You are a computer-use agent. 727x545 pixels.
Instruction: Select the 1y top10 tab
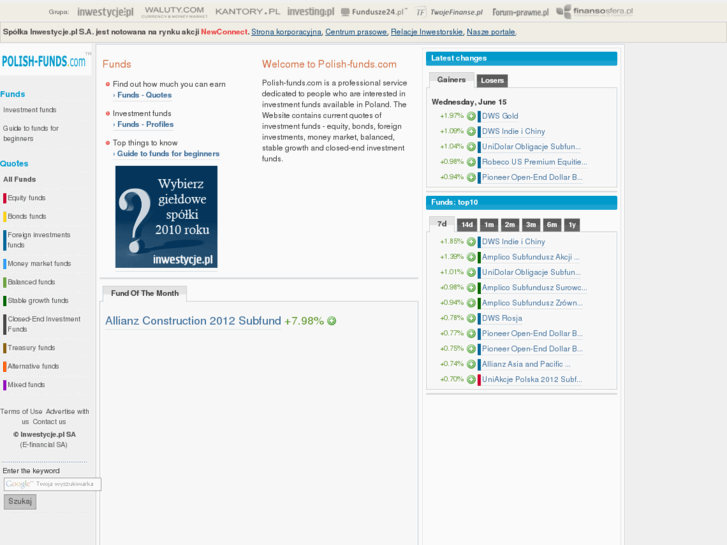click(572, 225)
